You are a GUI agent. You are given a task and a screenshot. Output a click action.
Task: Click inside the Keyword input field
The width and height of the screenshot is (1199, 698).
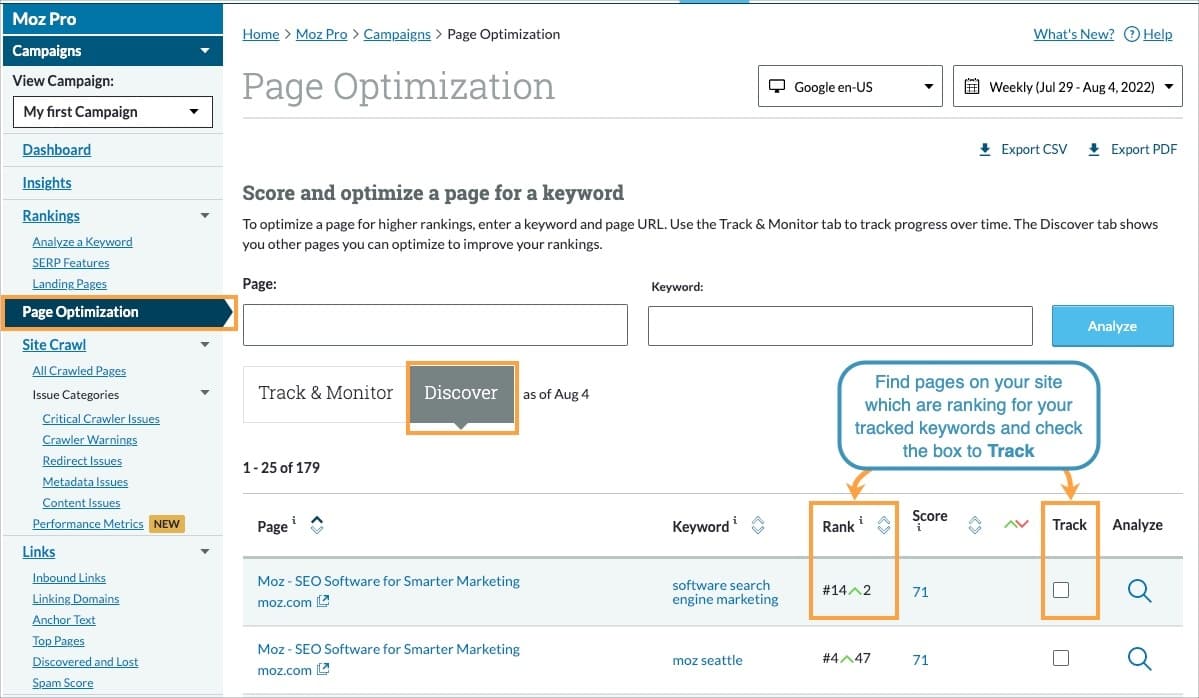(840, 325)
